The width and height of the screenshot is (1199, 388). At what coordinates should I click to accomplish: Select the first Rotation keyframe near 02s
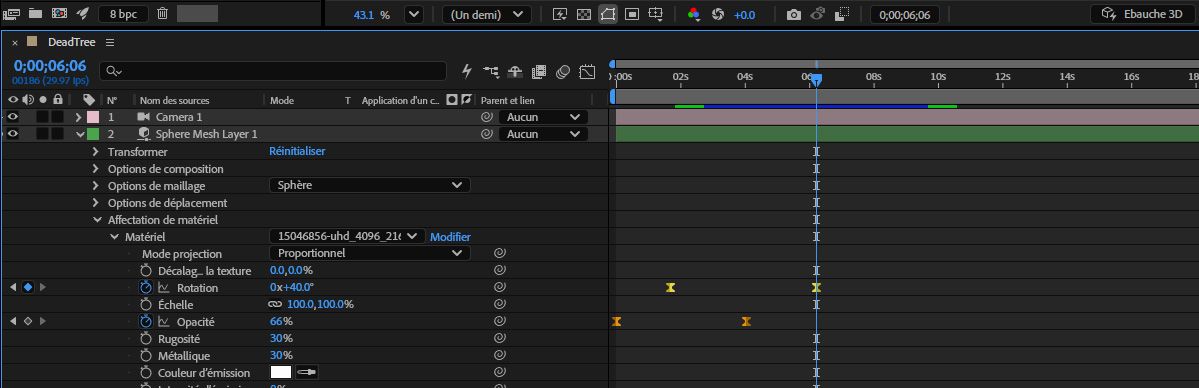click(671, 288)
